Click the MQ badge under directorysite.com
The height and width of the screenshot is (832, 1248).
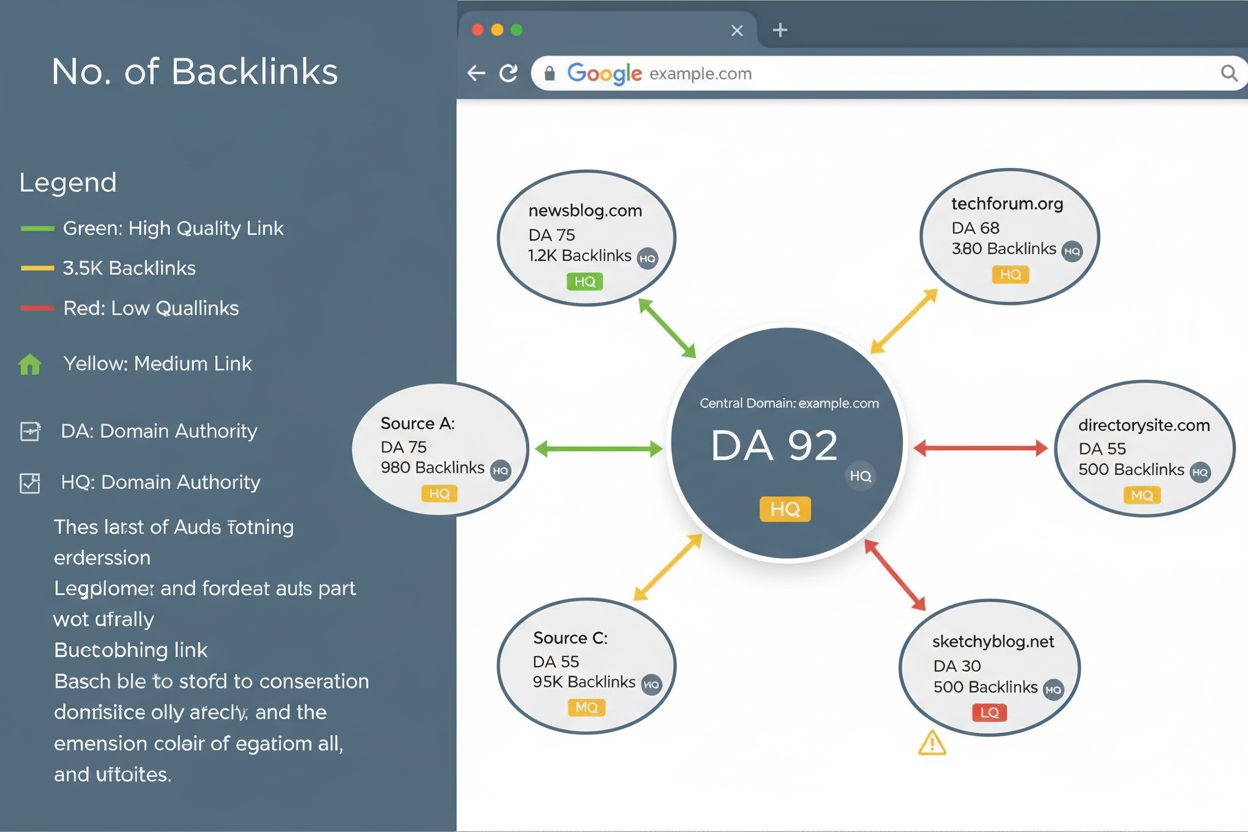(1142, 495)
